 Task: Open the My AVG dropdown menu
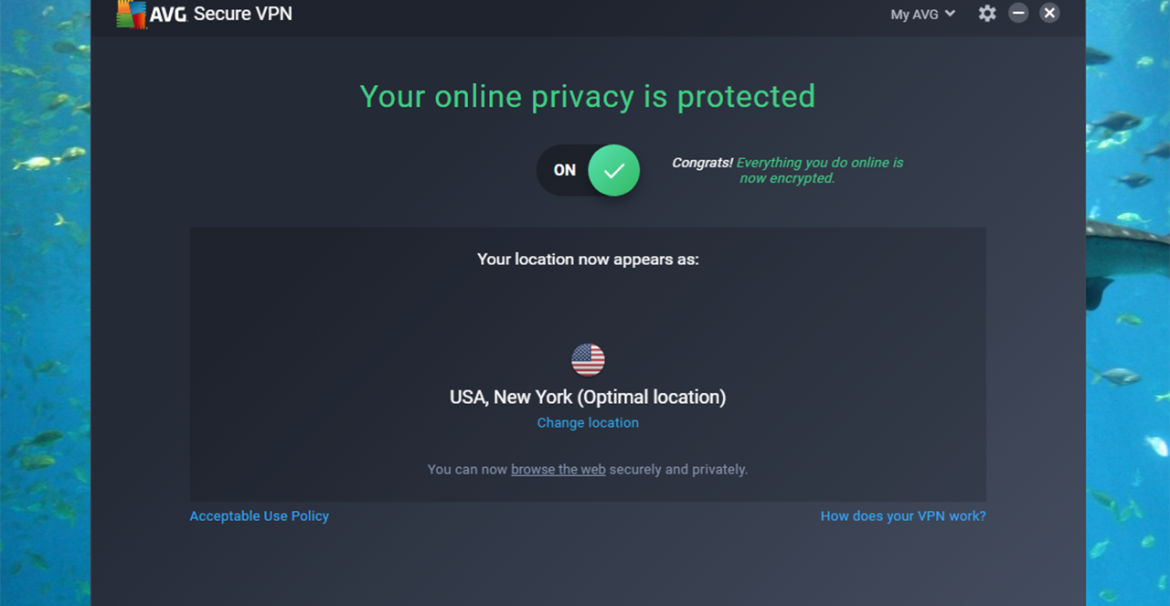922,14
